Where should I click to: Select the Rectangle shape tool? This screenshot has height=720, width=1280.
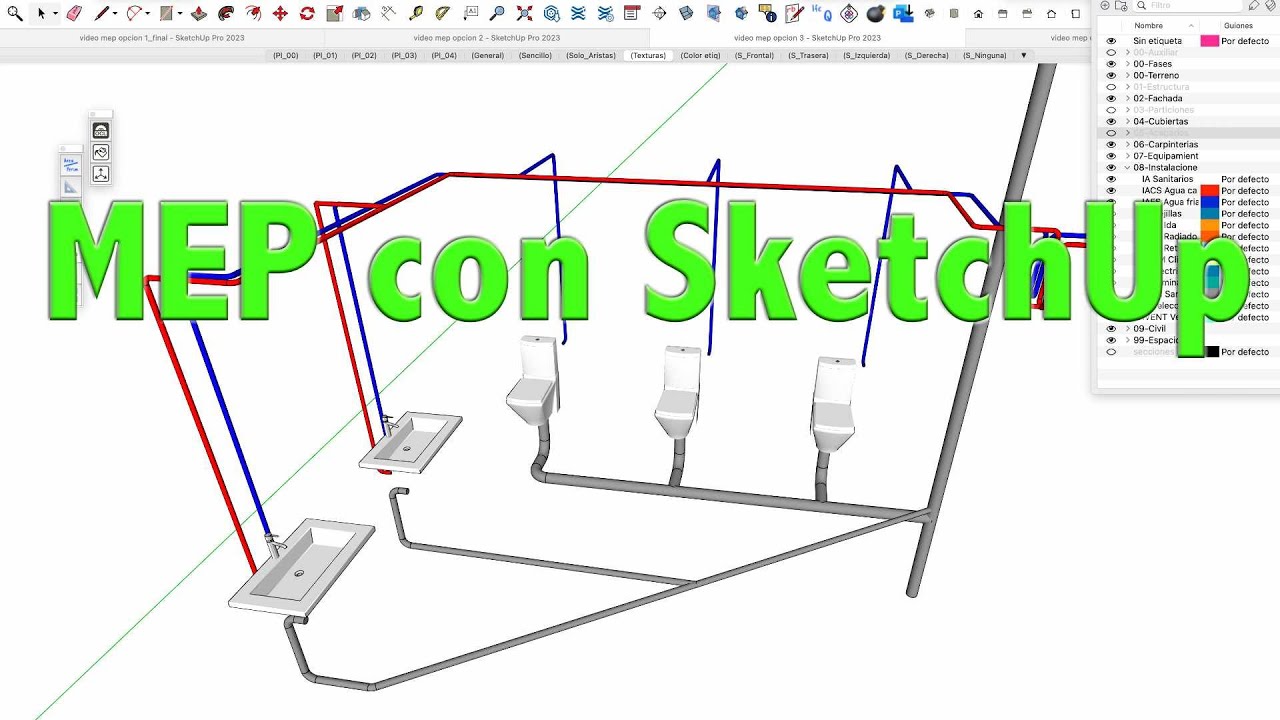(x=166, y=14)
